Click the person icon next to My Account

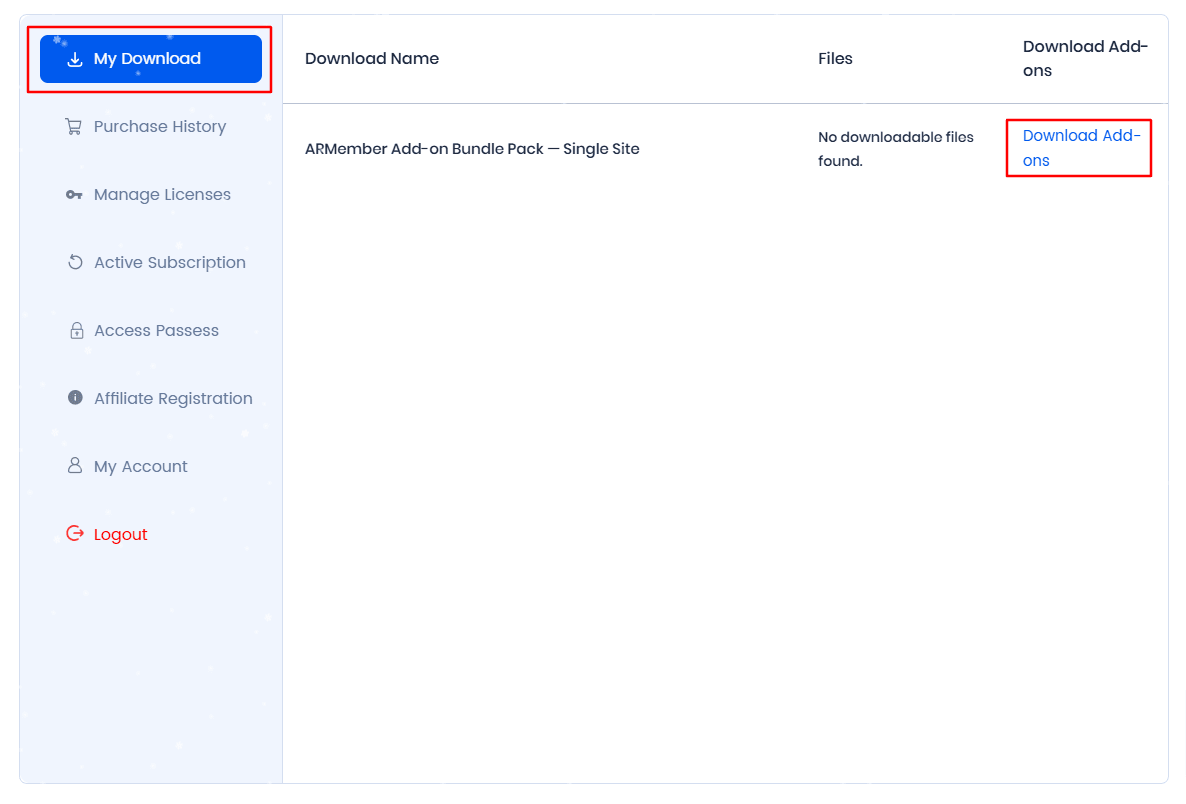pyautogui.click(x=75, y=465)
